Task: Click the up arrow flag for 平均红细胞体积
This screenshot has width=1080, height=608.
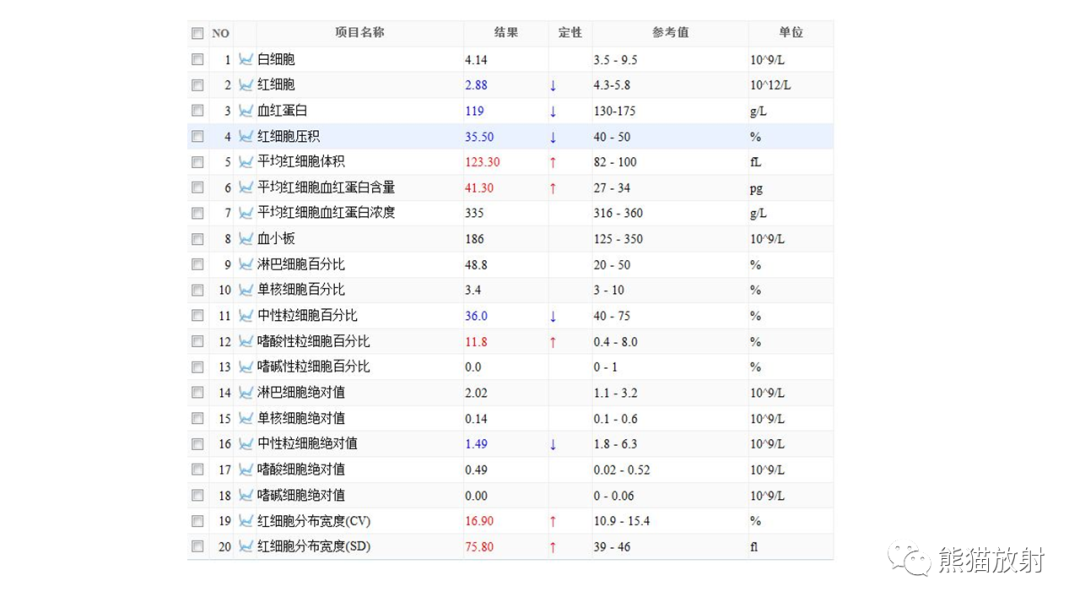Action: click(x=552, y=163)
